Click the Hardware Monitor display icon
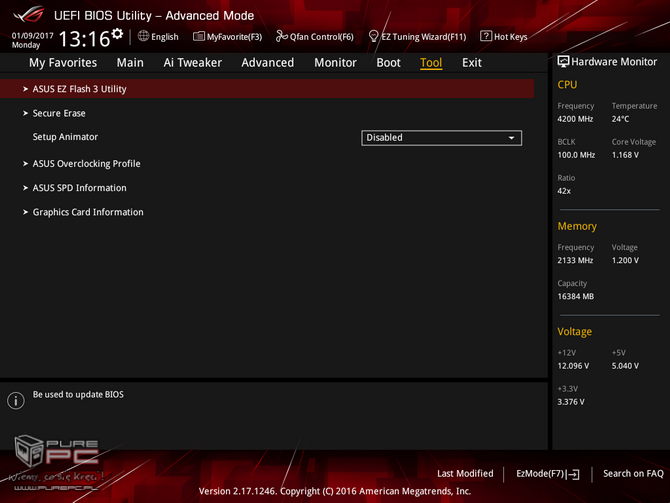Viewport: 670px width, 503px height. click(563, 62)
